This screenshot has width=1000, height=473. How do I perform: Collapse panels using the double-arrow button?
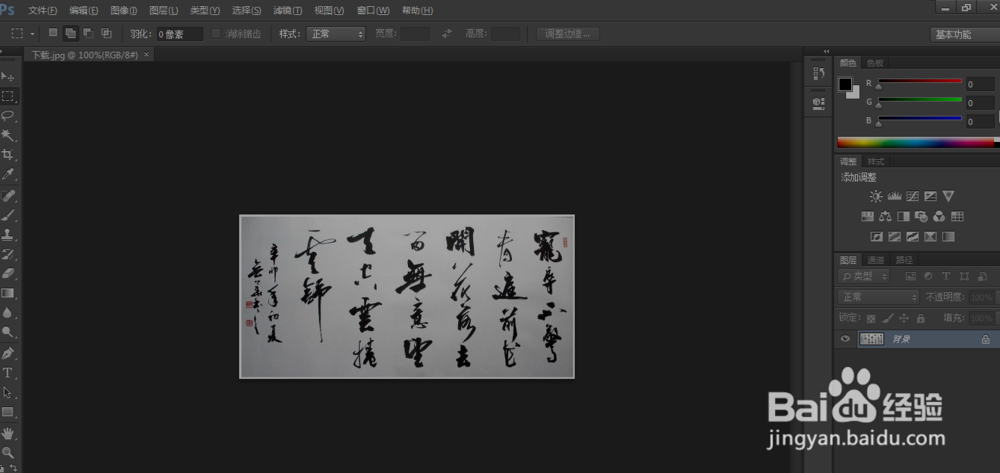point(827,52)
